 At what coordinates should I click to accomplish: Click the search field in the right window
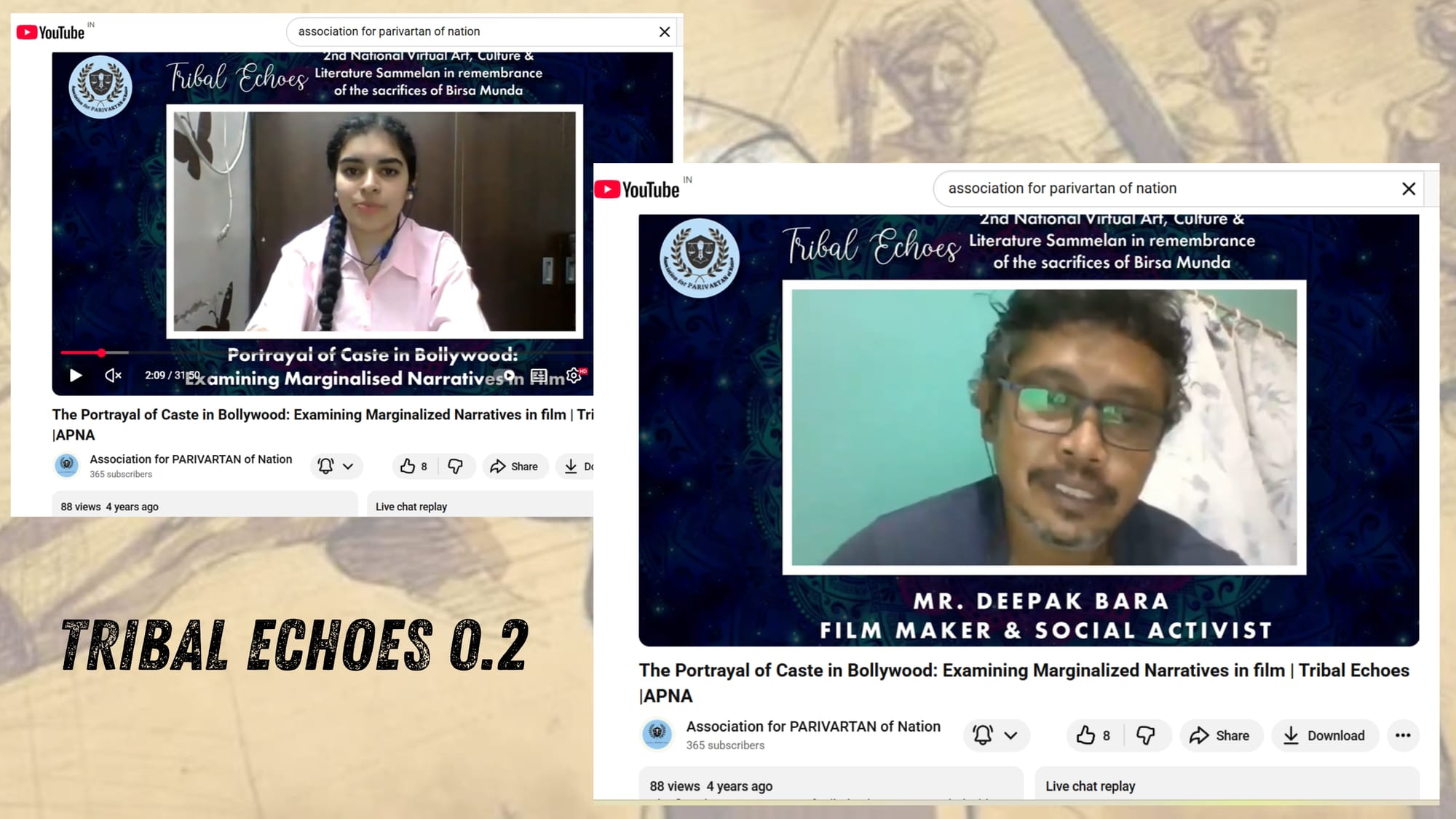[x=1165, y=189]
